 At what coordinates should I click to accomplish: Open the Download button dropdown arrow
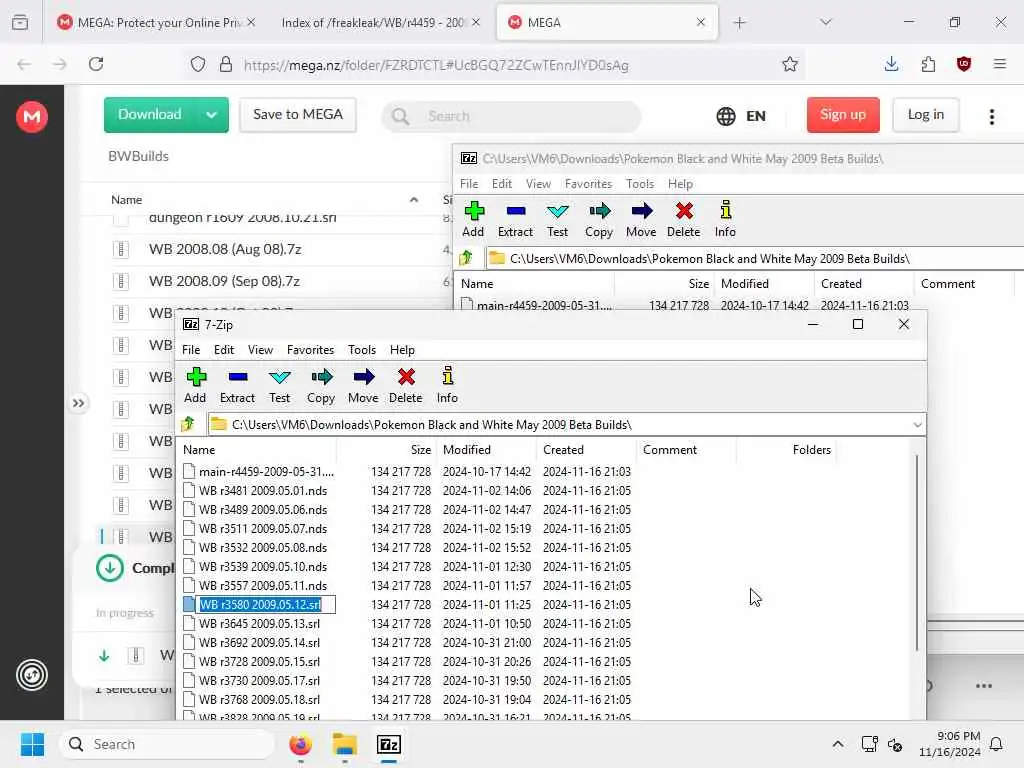tap(211, 115)
